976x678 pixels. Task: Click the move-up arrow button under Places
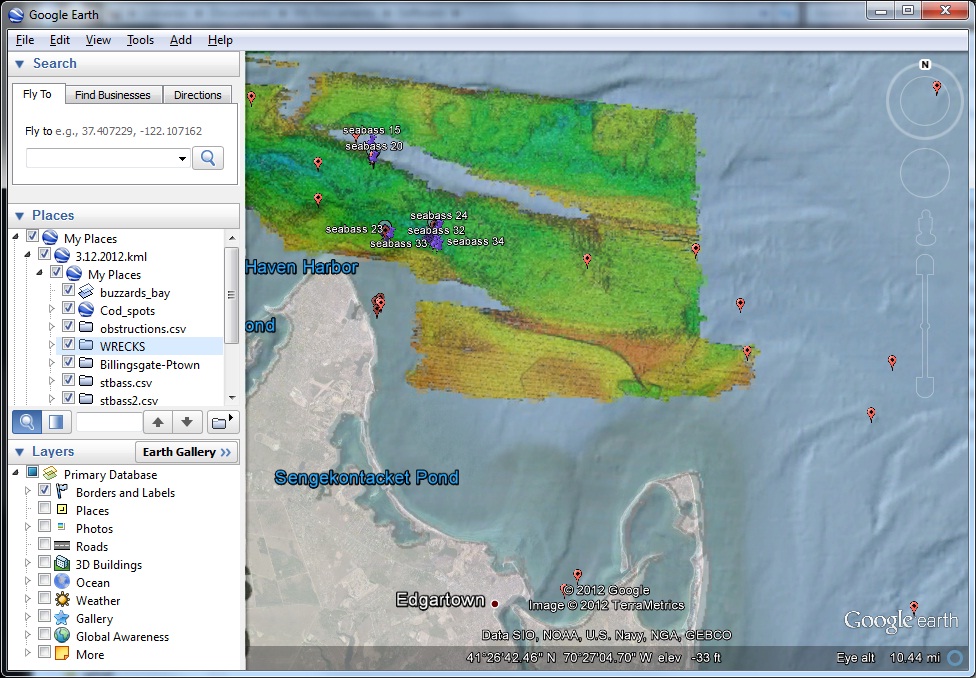(x=157, y=422)
